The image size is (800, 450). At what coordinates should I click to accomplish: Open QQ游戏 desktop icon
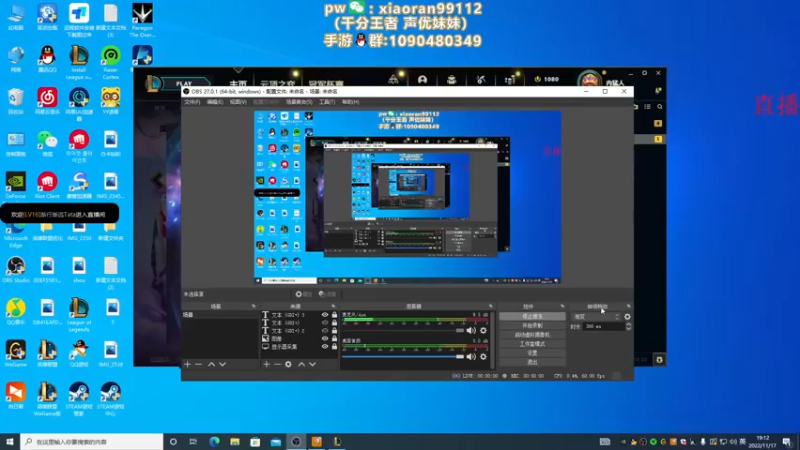pos(79,354)
